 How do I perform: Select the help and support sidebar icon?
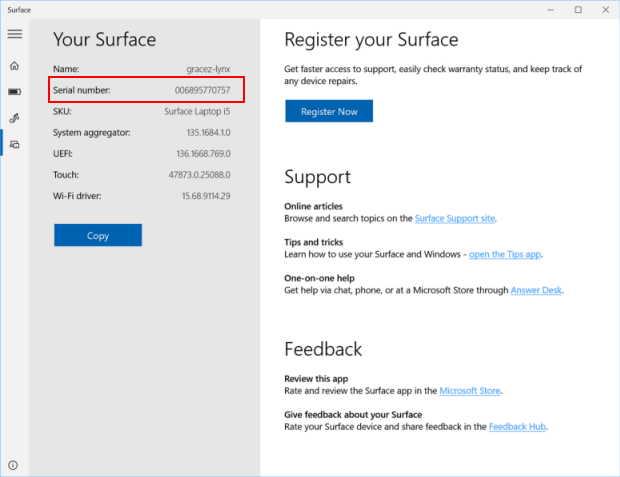point(15,144)
